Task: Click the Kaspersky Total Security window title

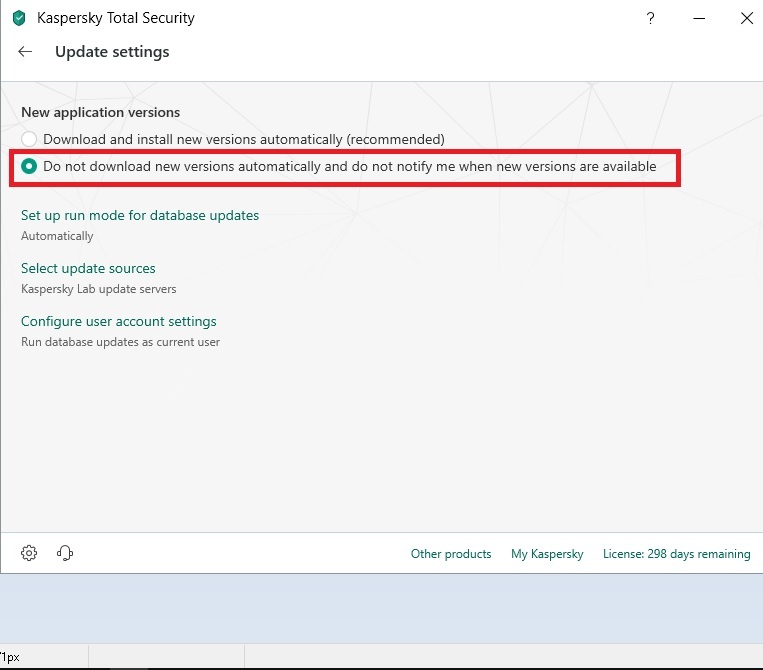Action: (x=116, y=18)
